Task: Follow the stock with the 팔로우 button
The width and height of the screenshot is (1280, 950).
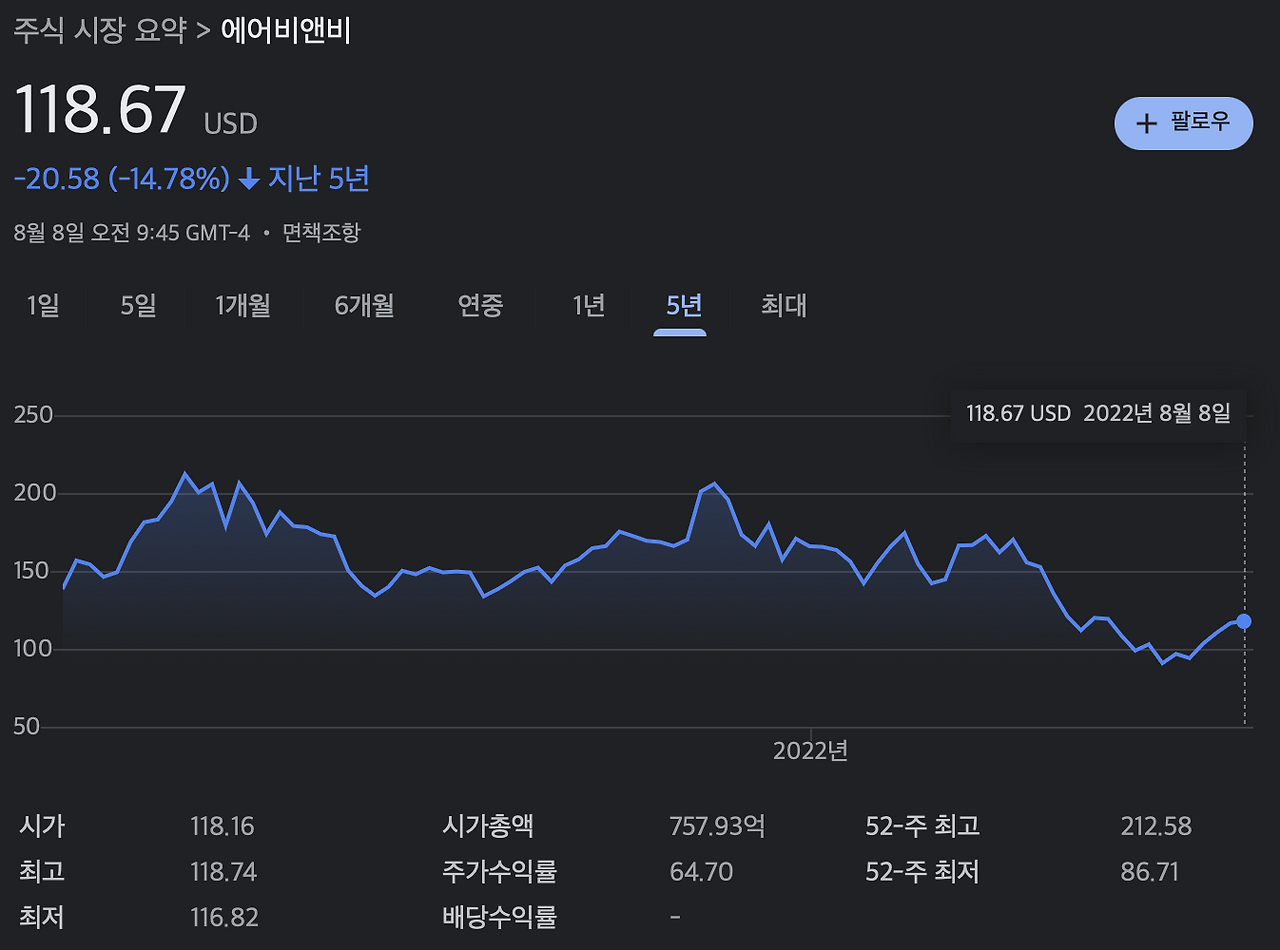Action: (x=1184, y=123)
